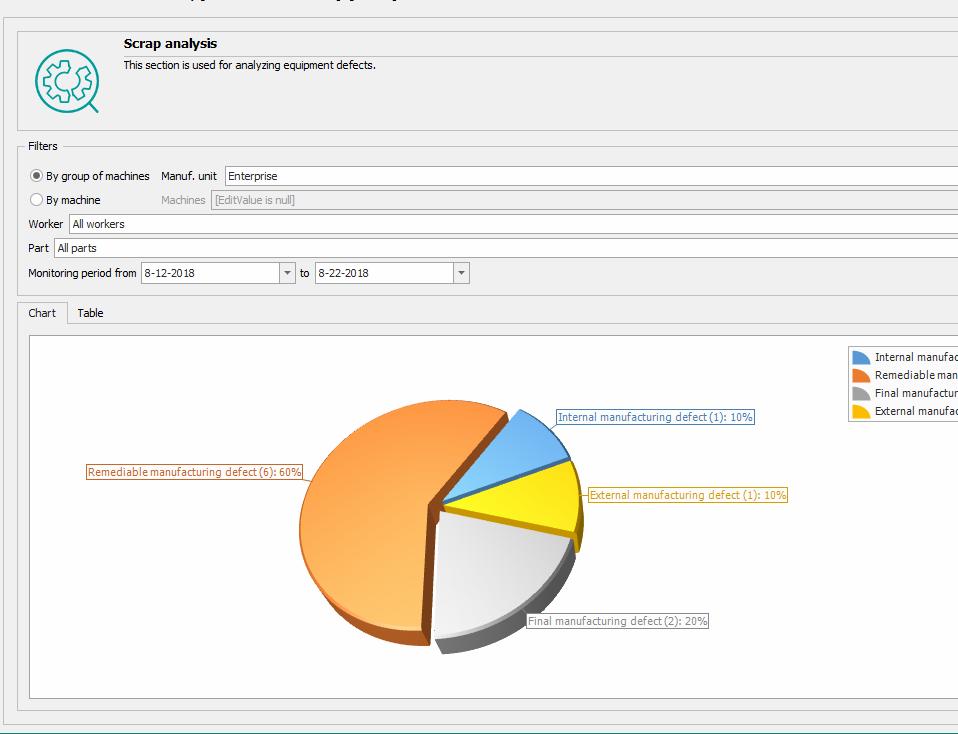The width and height of the screenshot is (958, 734).
Task: Expand the start date dropdown arrow
Action: (287, 273)
